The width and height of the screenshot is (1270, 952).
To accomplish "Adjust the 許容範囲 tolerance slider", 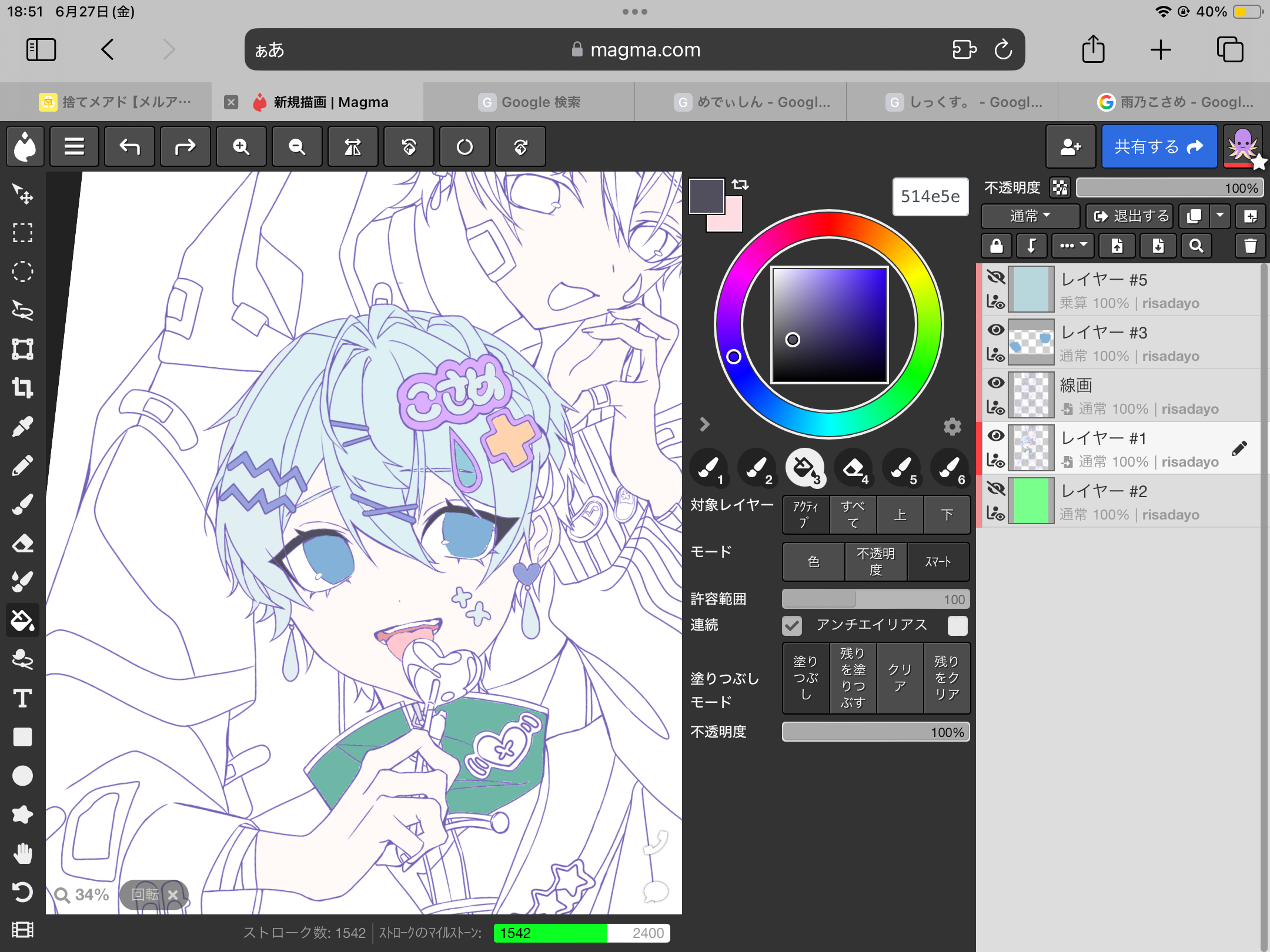I will pyautogui.click(x=875, y=599).
